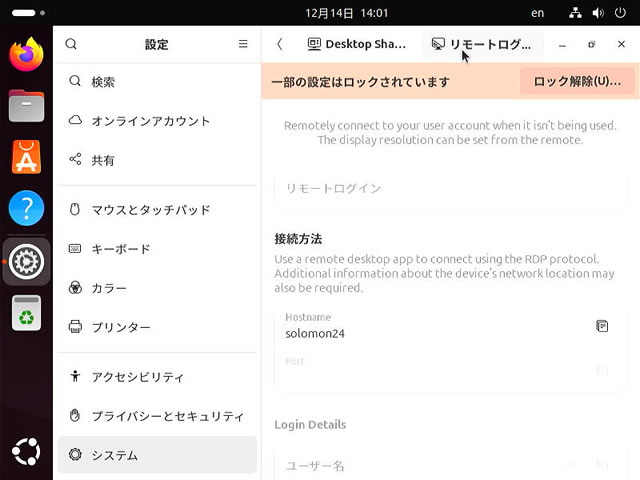The height and width of the screenshot is (480, 640).
Task: Show all applications with the Ubuntu logo button
Action: click(x=27, y=452)
